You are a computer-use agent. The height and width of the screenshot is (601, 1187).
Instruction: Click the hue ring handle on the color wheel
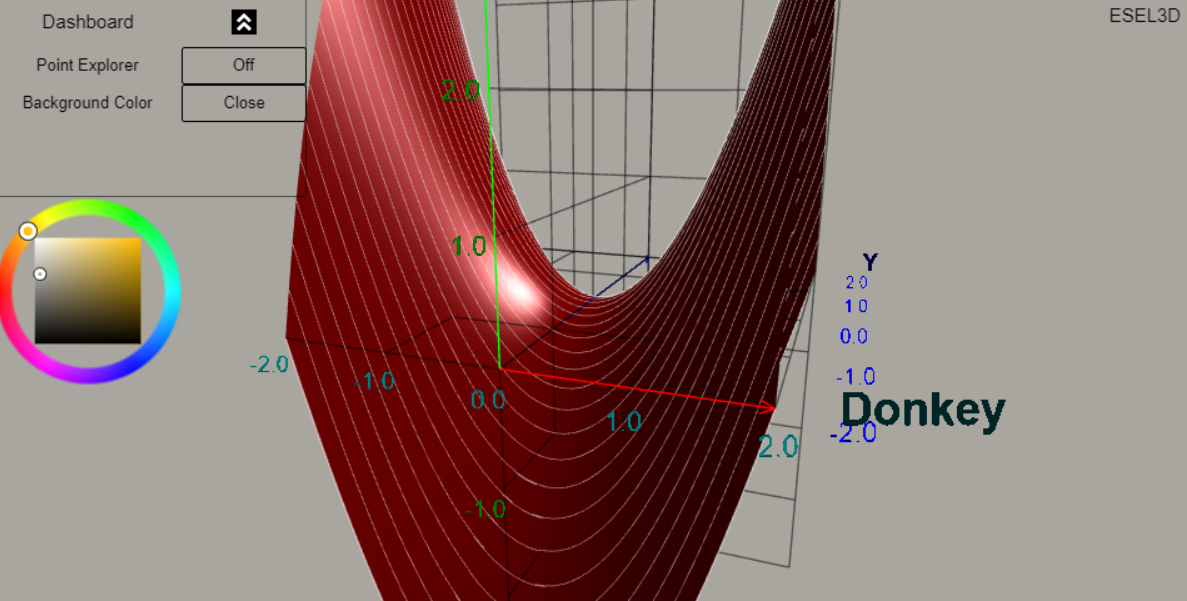pos(28,231)
